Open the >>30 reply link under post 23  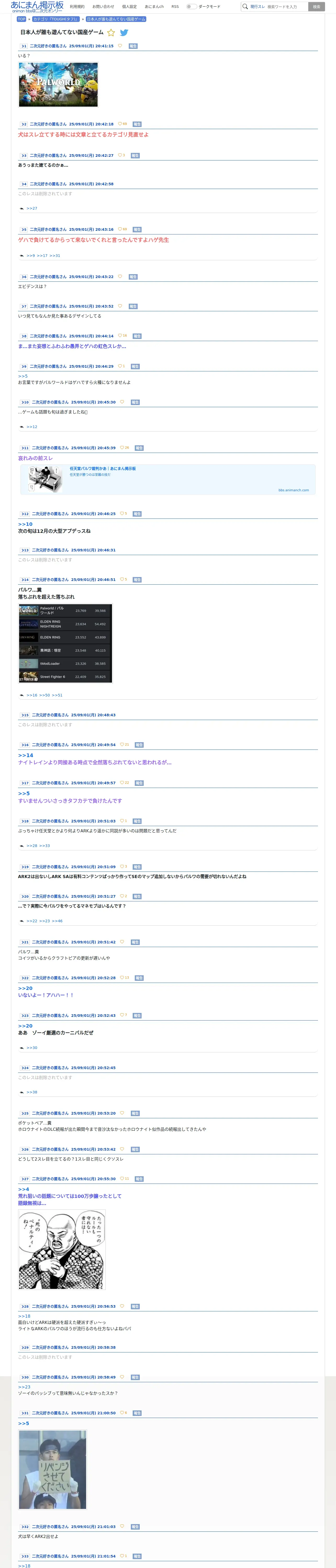pyautogui.click(x=32, y=1048)
